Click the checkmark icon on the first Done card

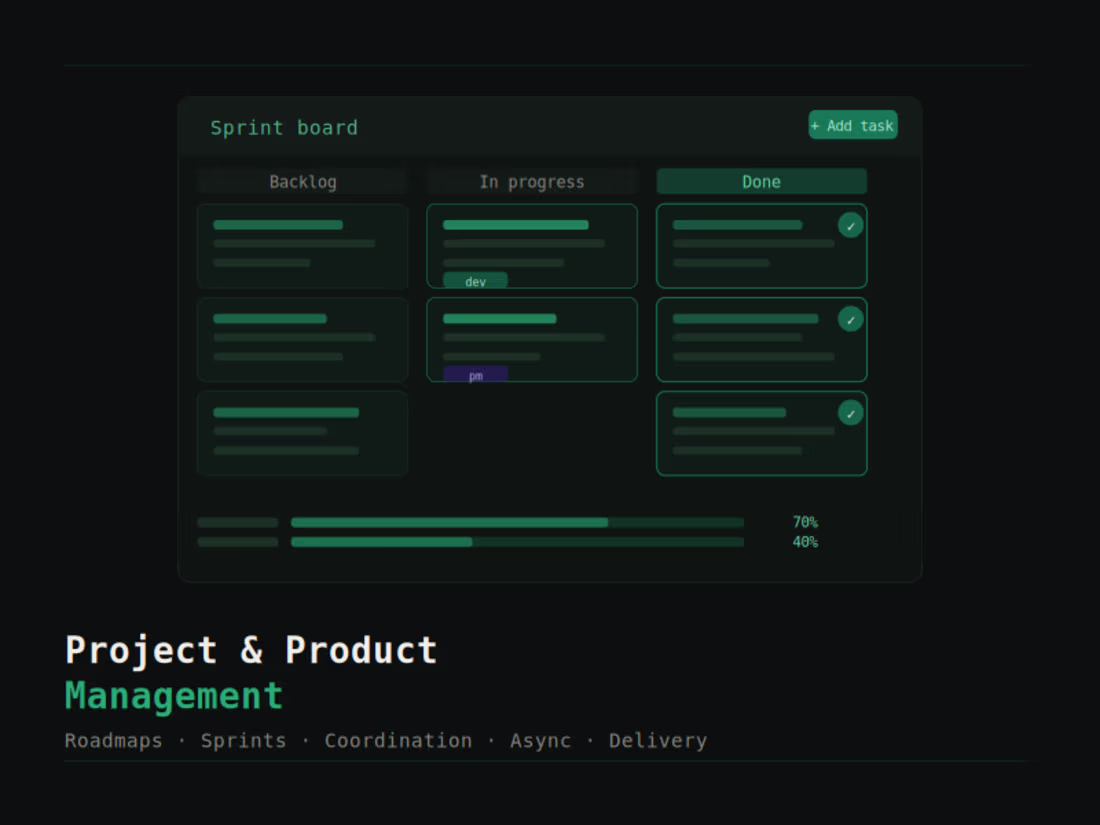tap(851, 225)
